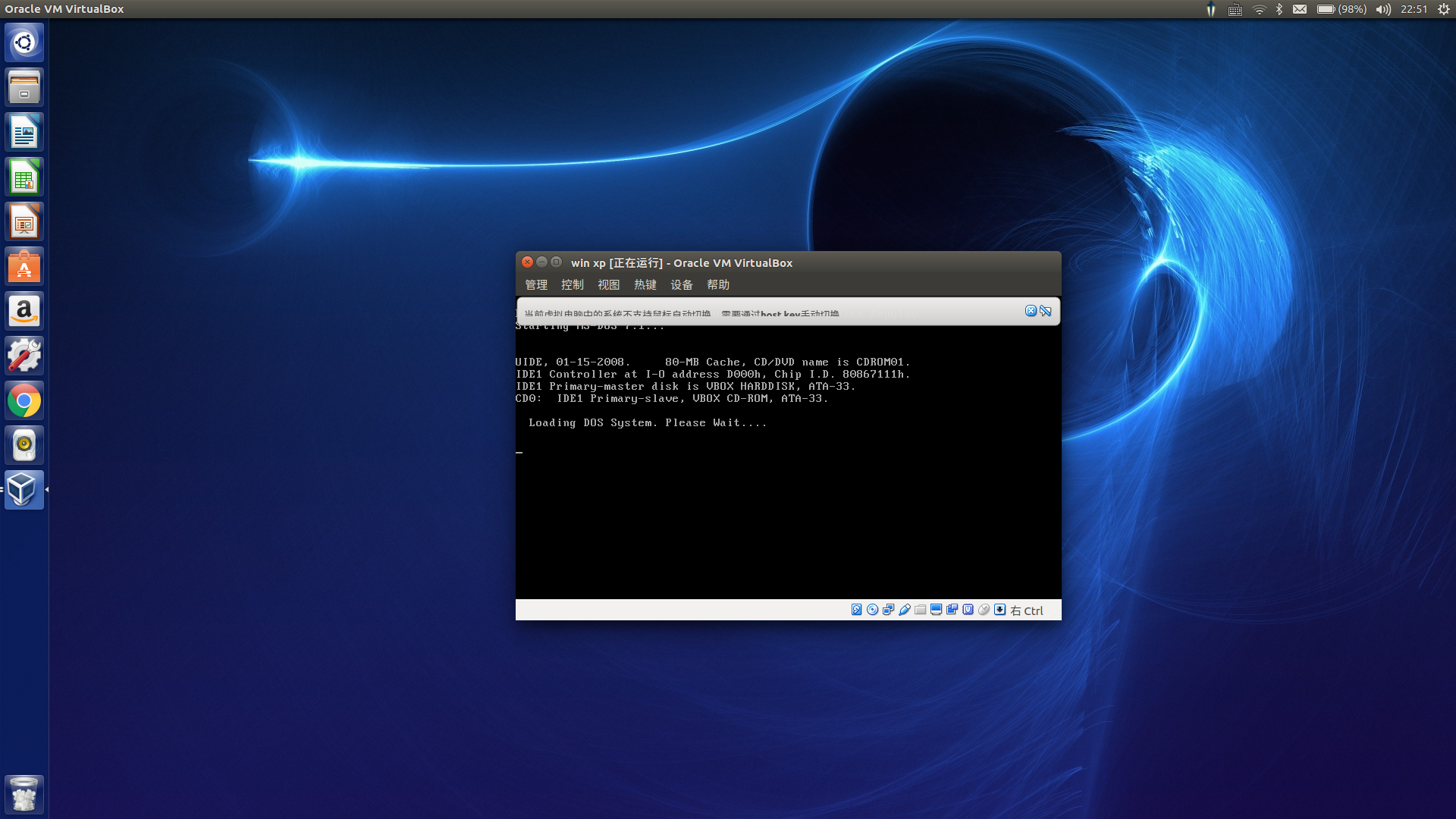The width and height of the screenshot is (1456, 819).
Task: Open the sound volume indicator
Action: coord(1383,9)
